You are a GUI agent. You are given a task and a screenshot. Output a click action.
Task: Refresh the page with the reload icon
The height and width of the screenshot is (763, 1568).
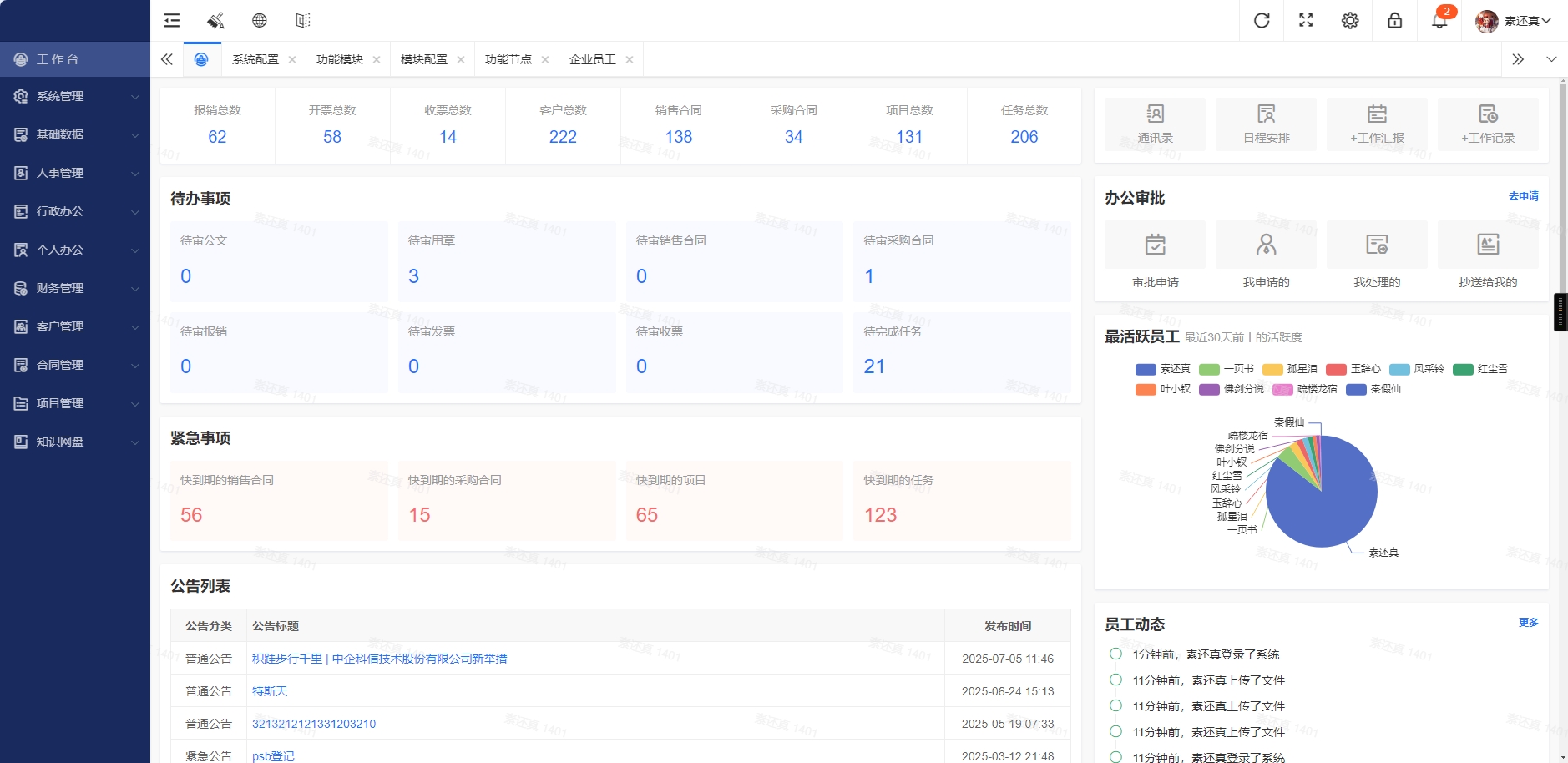[x=1262, y=19]
